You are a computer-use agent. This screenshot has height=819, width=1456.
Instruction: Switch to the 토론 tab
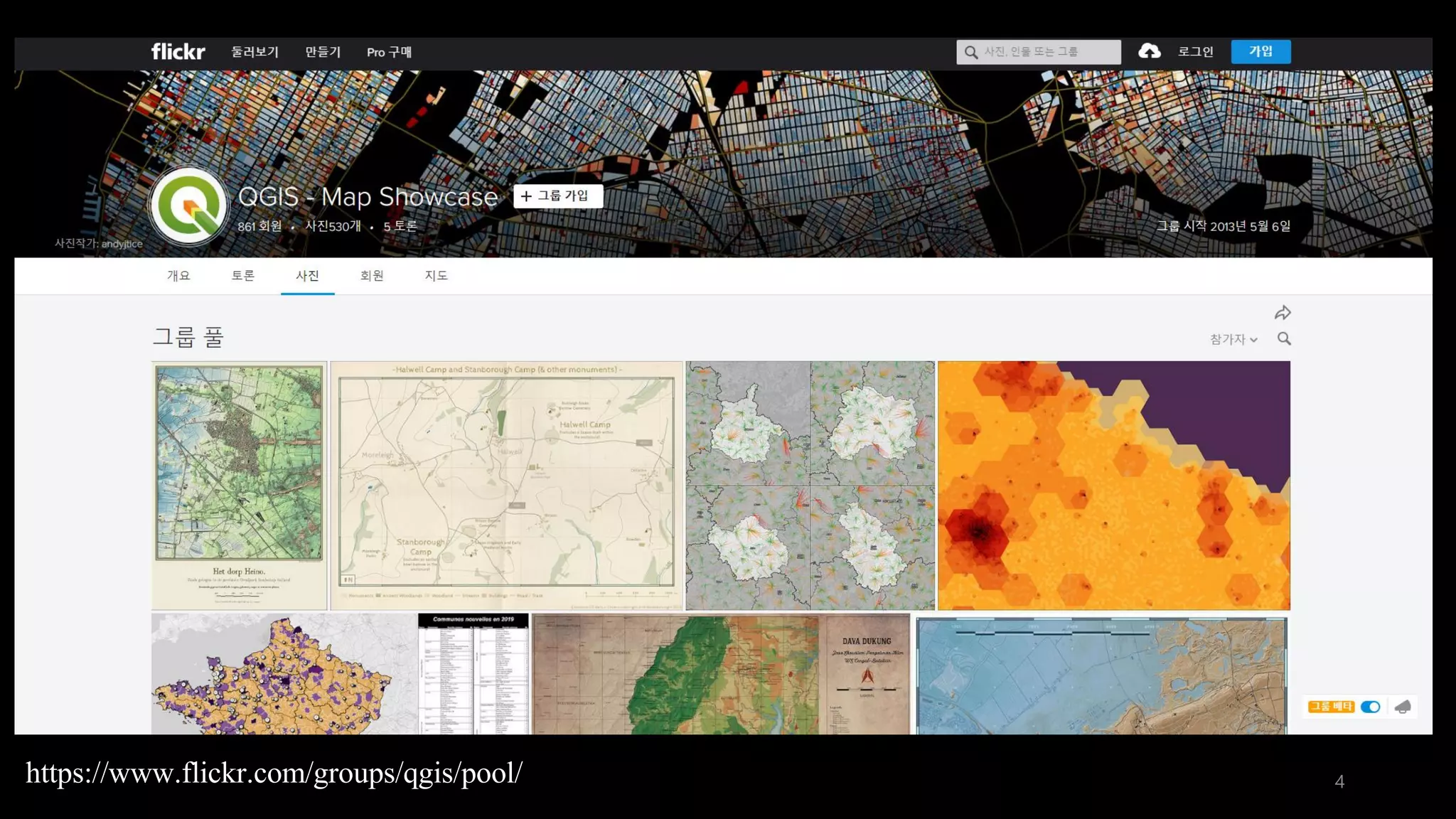(x=242, y=276)
